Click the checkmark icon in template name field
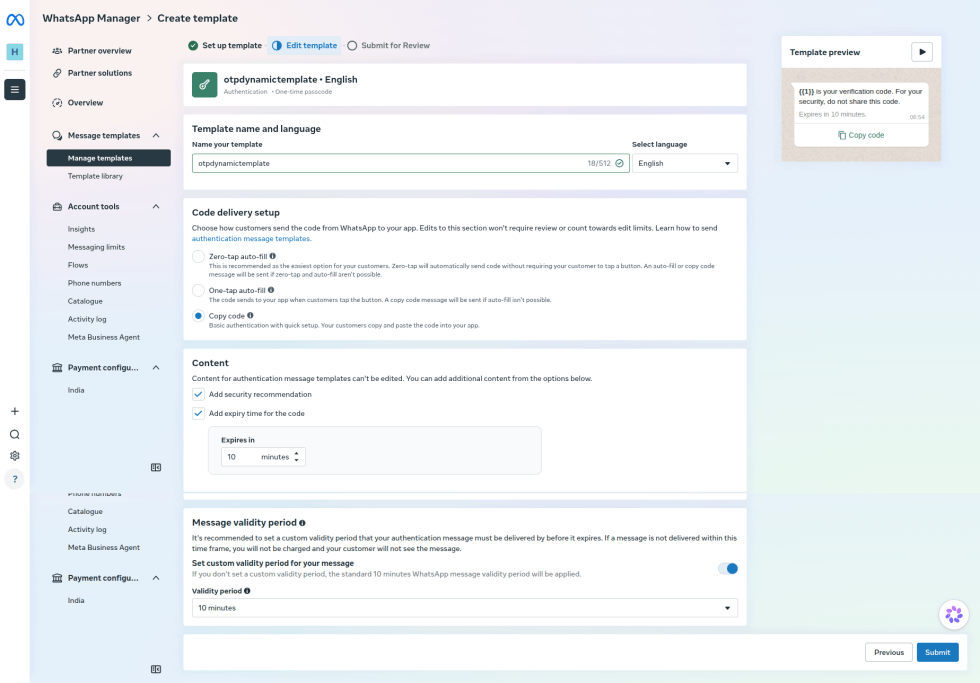980x683 pixels. click(x=619, y=163)
